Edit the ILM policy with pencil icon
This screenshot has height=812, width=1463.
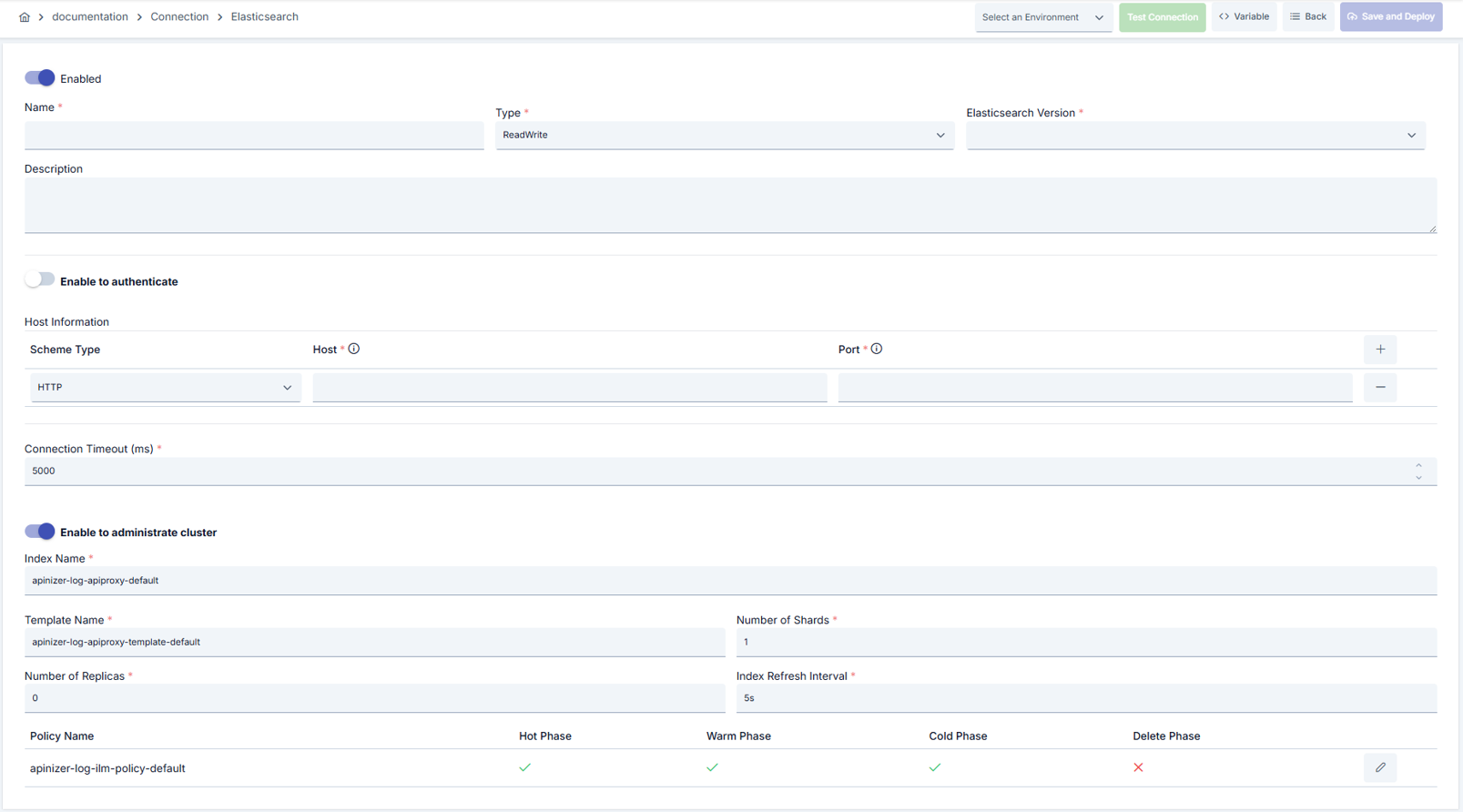pyautogui.click(x=1380, y=767)
